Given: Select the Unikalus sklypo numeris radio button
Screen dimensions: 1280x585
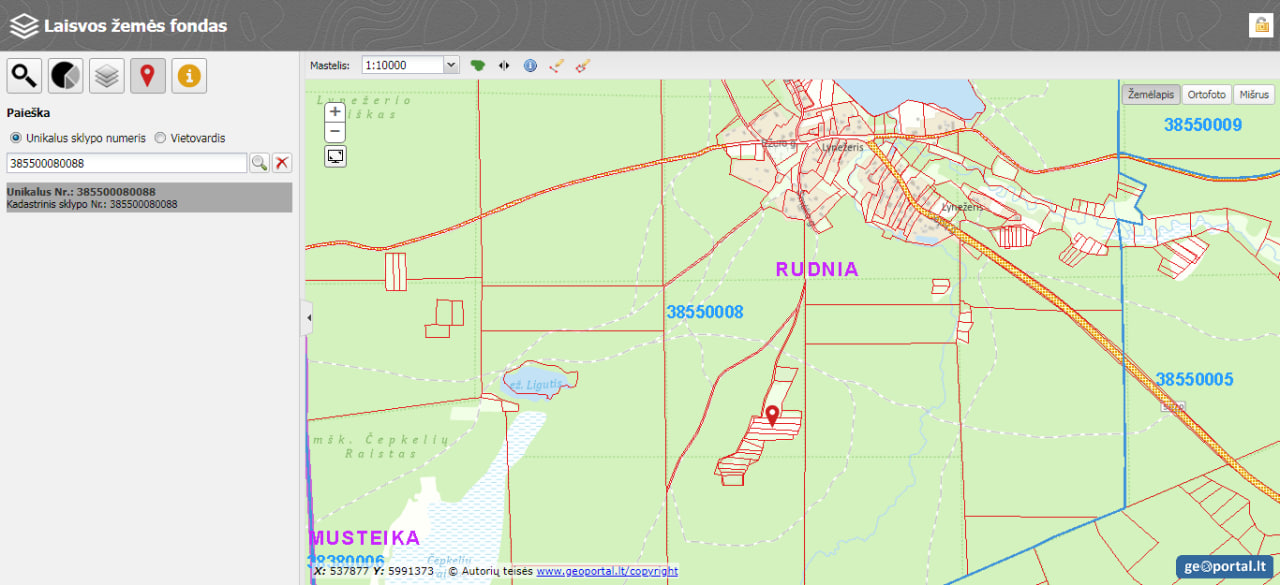Looking at the screenshot, I should point(15,138).
